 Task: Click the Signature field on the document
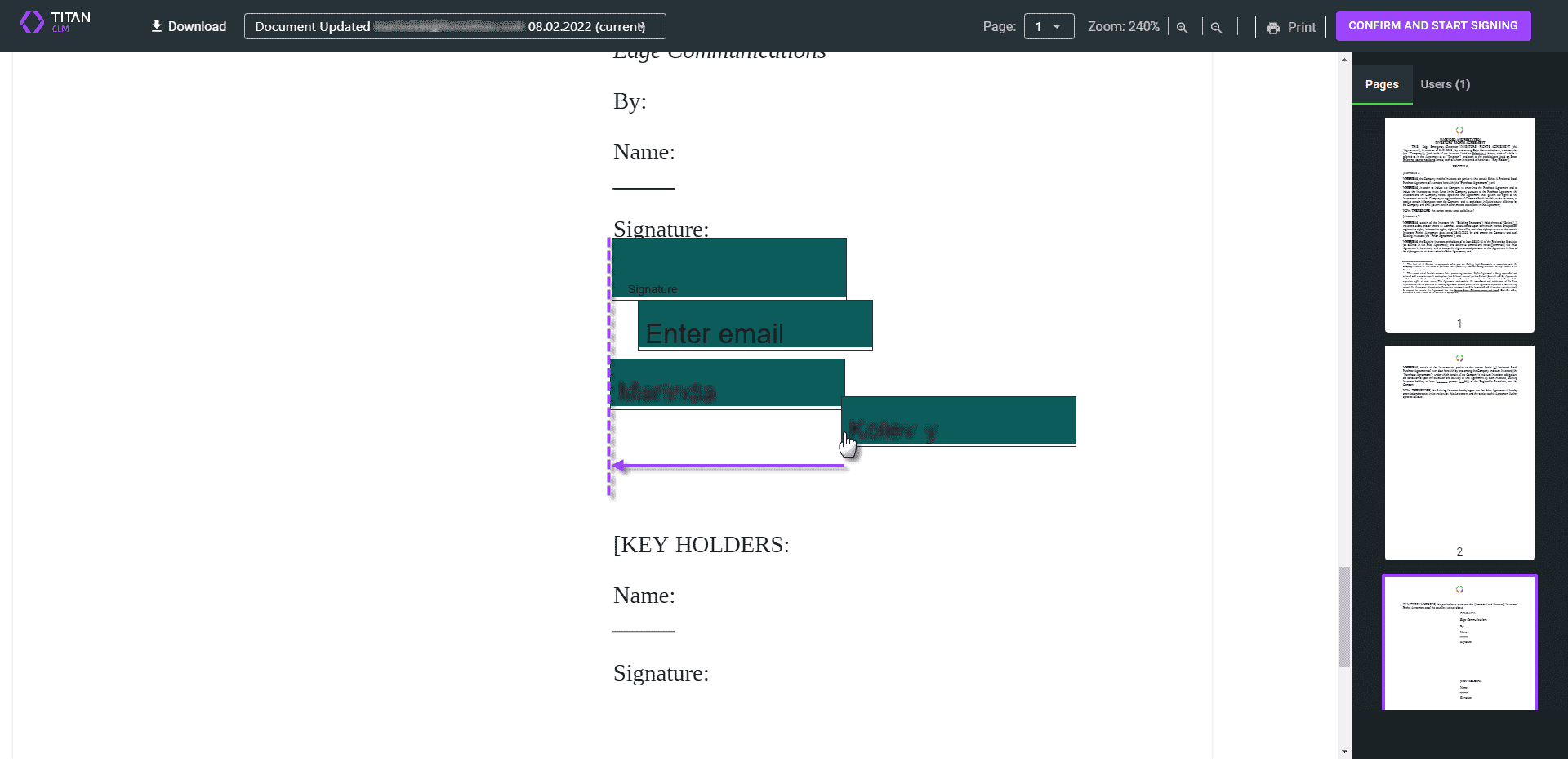(x=729, y=268)
